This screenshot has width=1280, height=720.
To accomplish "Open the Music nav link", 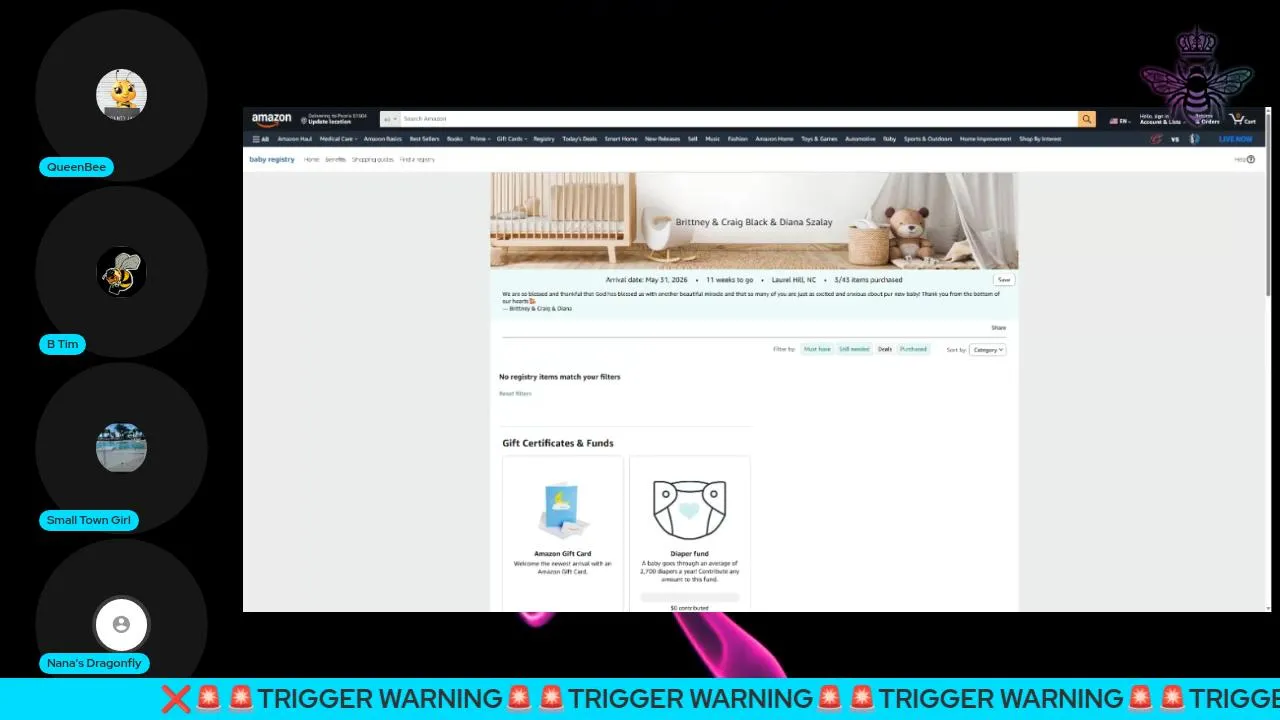I will click(712, 139).
